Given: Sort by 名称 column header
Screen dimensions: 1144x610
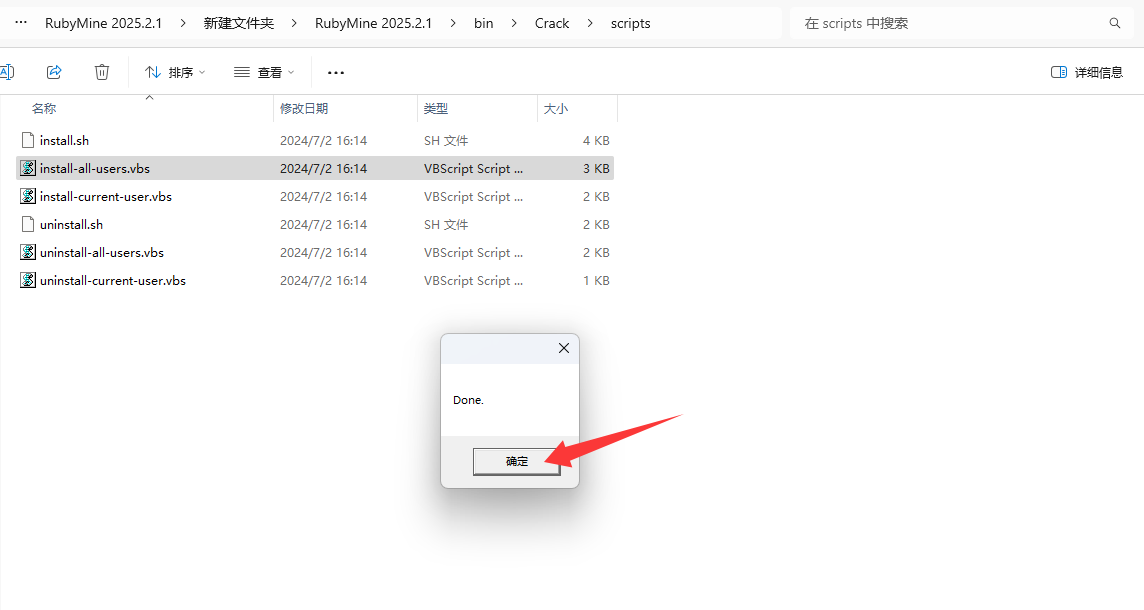Looking at the screenshot, I should [44, 109].
